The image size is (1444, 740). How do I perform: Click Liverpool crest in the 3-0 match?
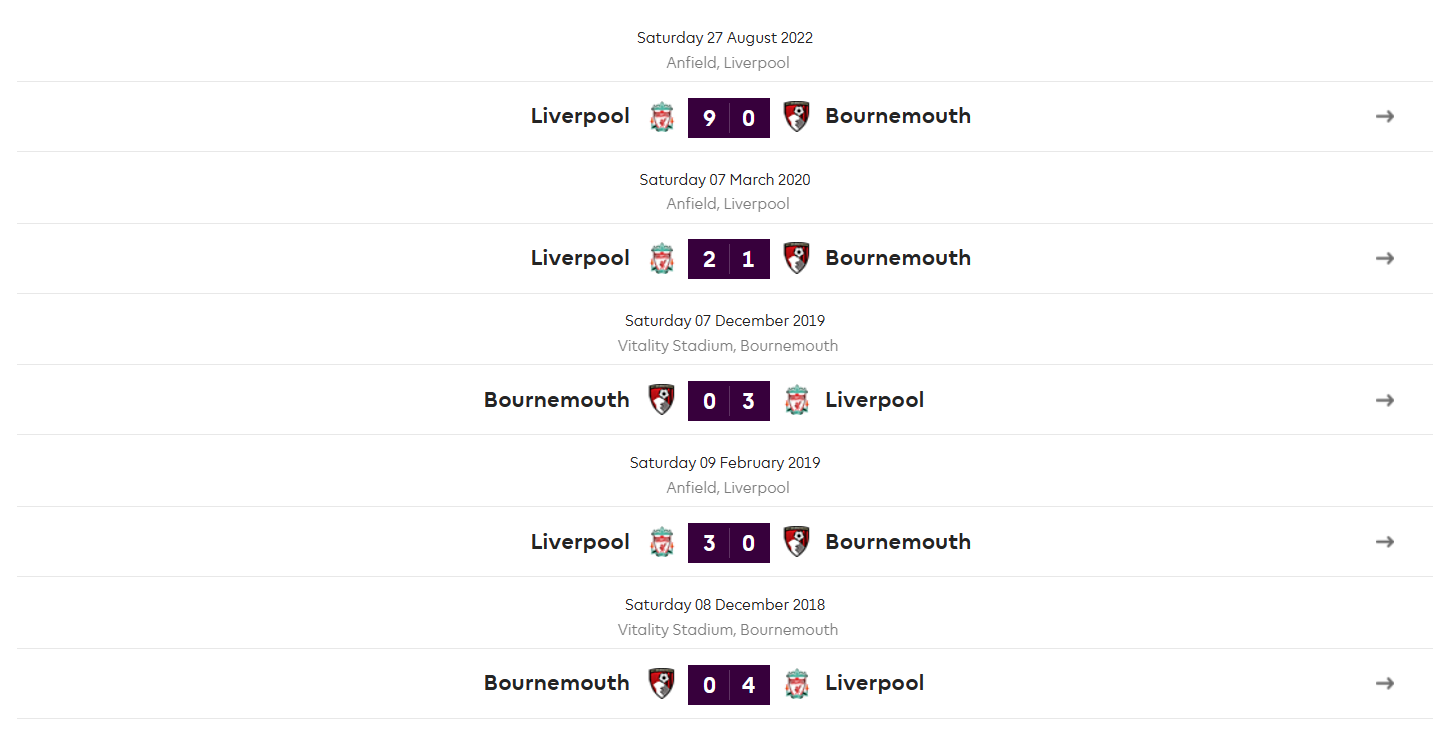[661, 542]
